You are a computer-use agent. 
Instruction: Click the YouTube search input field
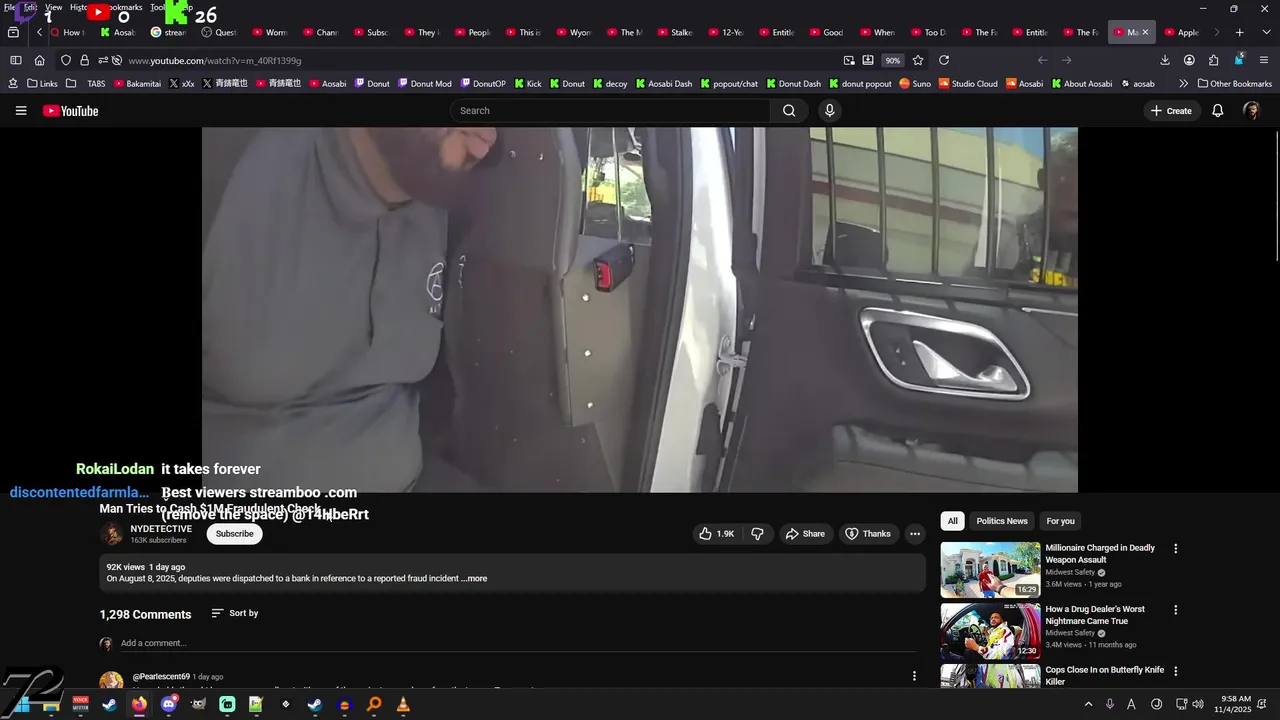pyautogui.click(x=610, y=111)
